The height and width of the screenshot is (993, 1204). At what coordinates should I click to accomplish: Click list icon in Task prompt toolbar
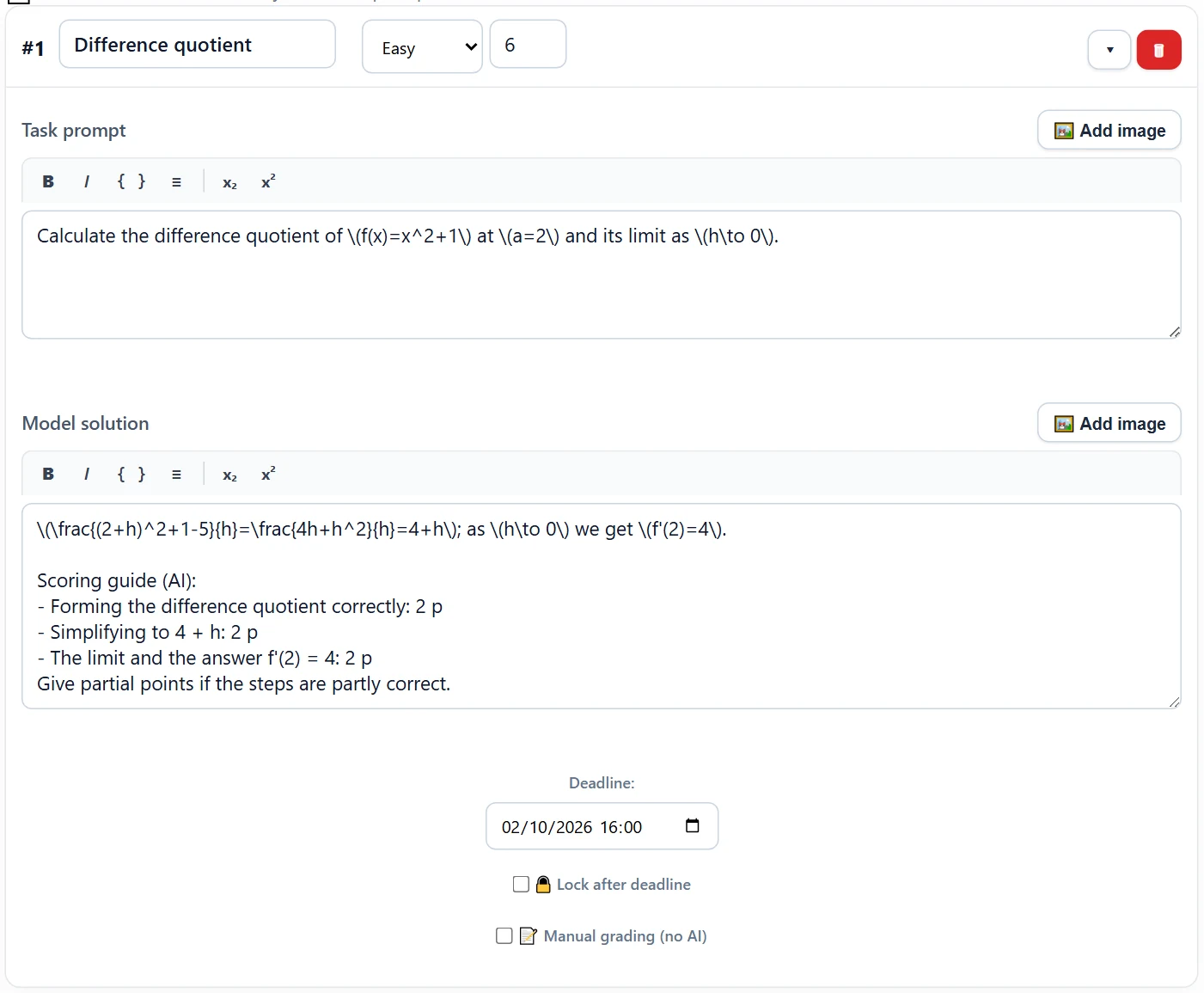pos(176,181)
